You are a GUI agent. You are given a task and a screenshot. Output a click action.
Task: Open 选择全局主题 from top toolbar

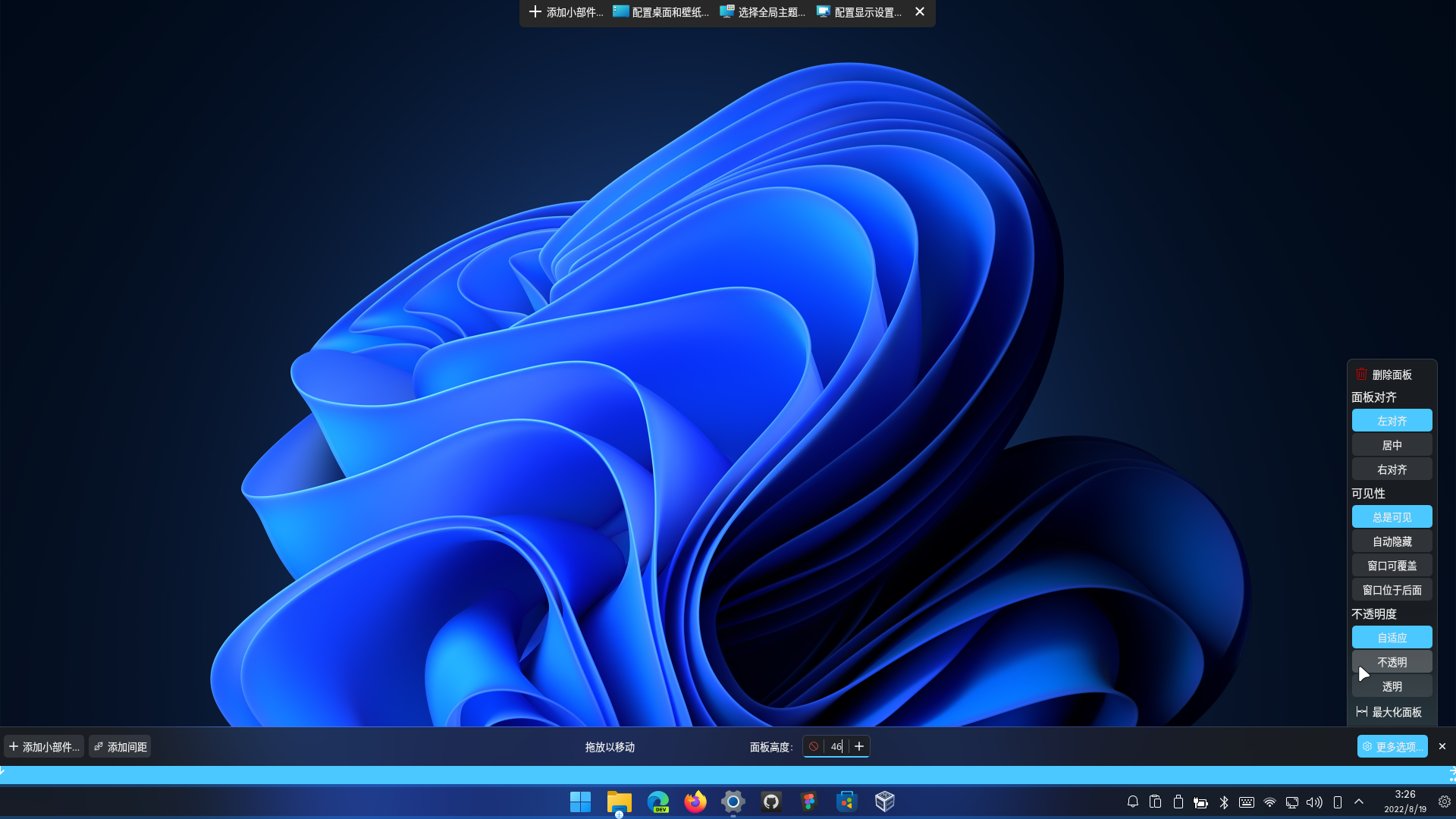762,12
